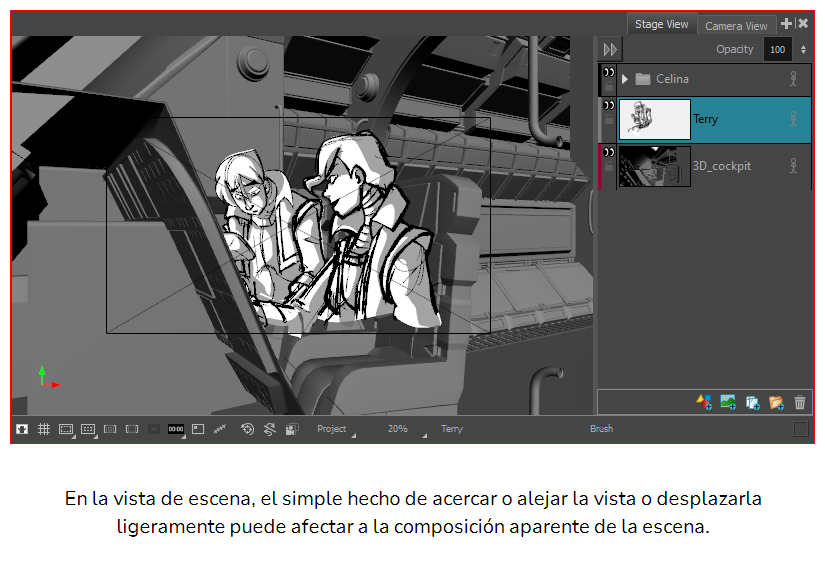Click the add view plus icon
The width and height of the screenshot is (825, 582).
786,24
